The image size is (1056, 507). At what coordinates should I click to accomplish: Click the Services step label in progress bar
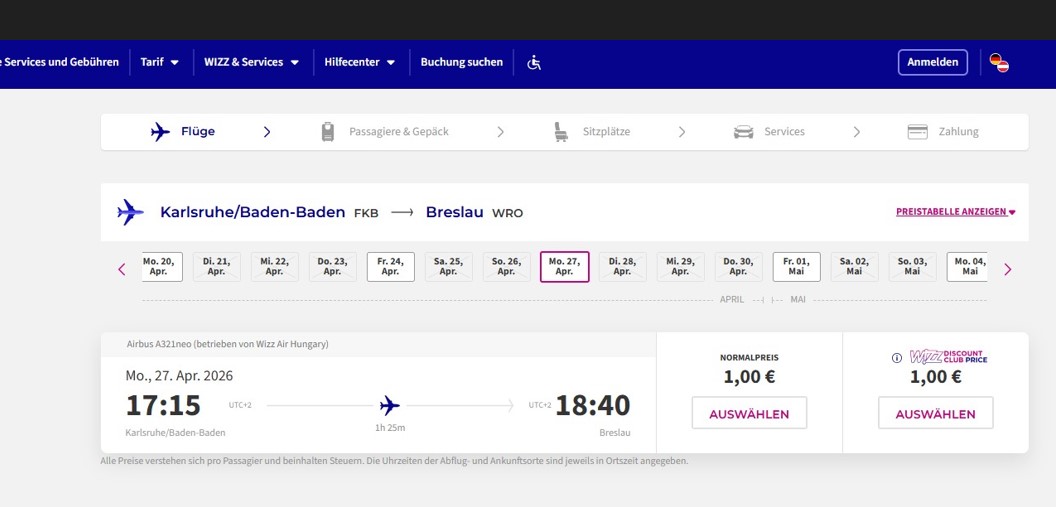click(x=785, y=132)
